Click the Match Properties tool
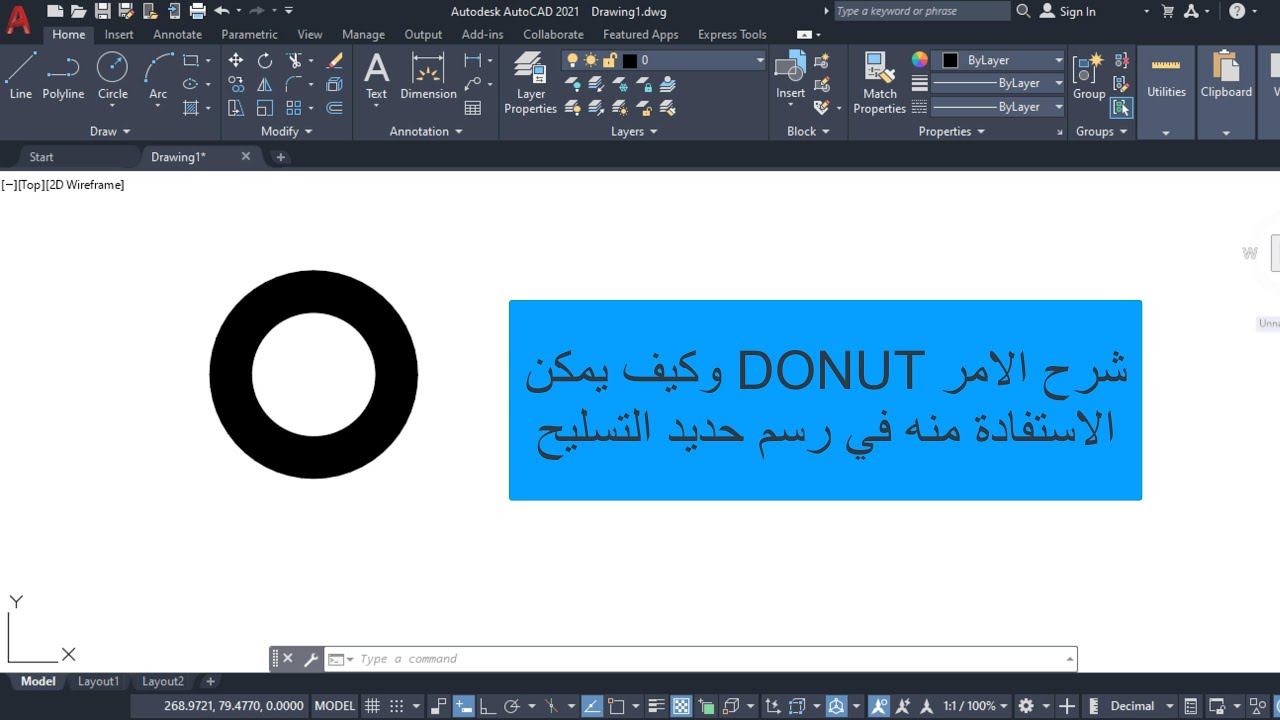The width and height of the screenshot is (1280, 720). 880,84
